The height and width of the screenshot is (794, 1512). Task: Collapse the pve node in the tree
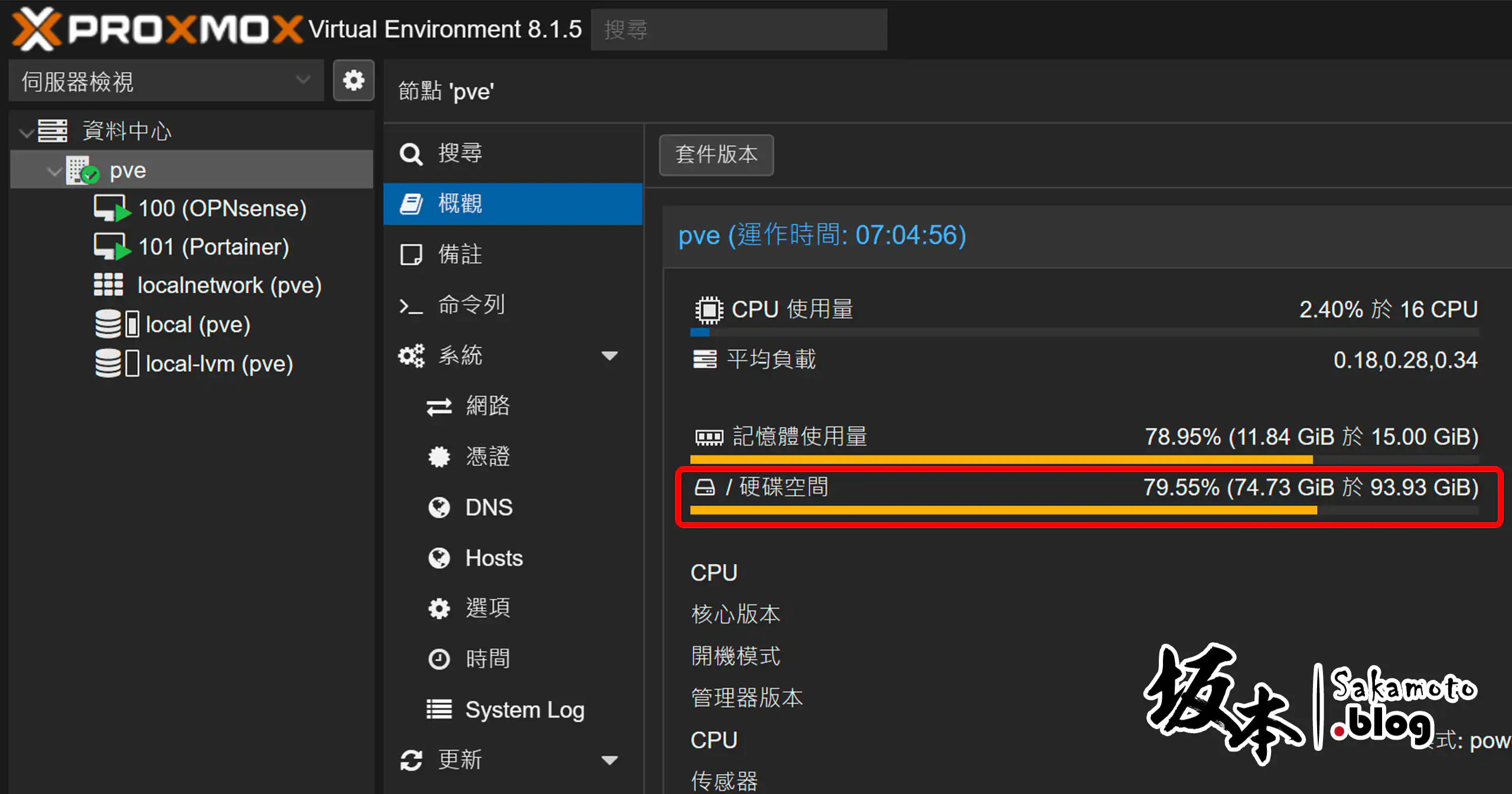[54, 171]
